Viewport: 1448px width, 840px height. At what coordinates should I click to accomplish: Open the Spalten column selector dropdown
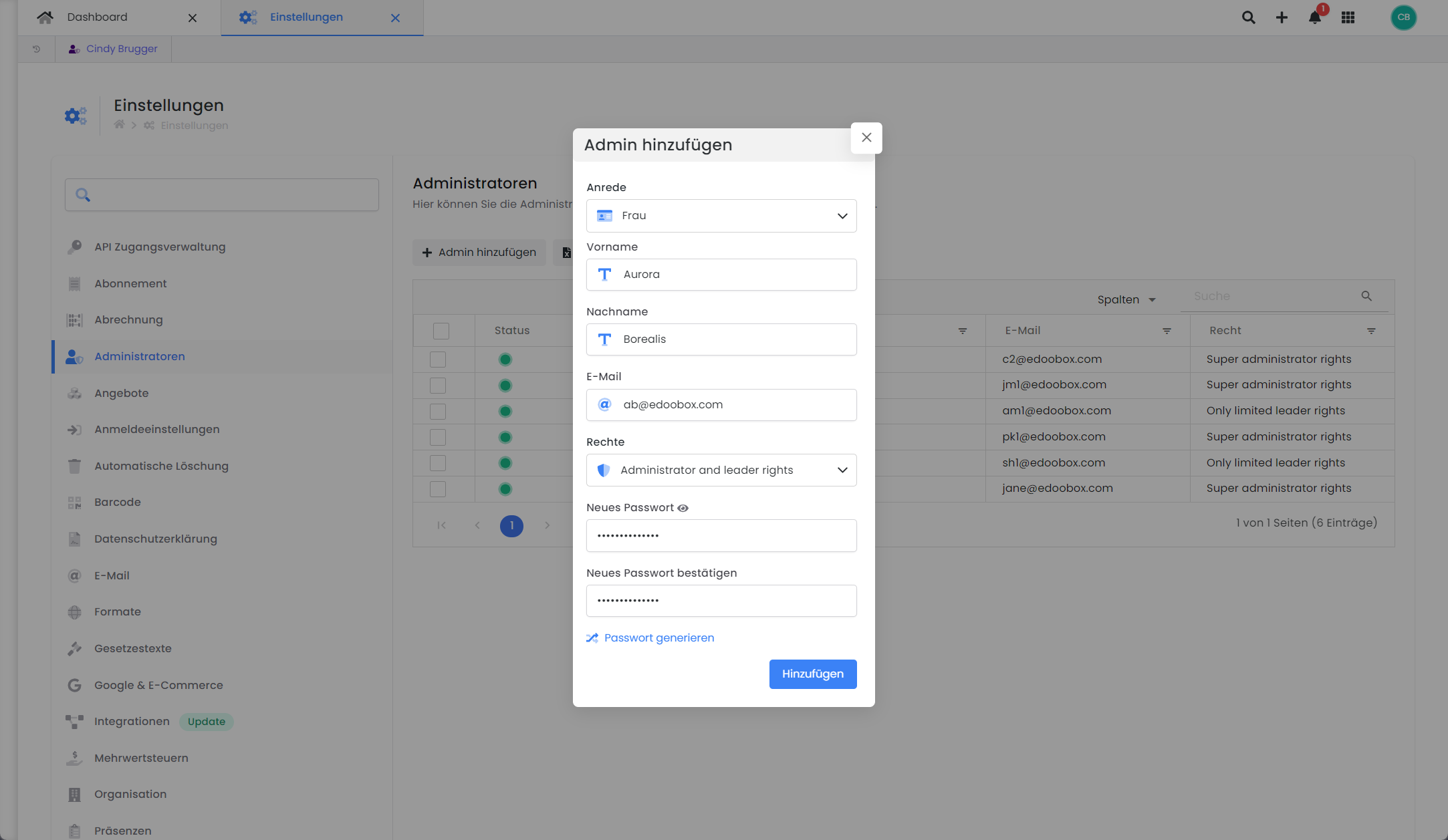[1126, 299]
